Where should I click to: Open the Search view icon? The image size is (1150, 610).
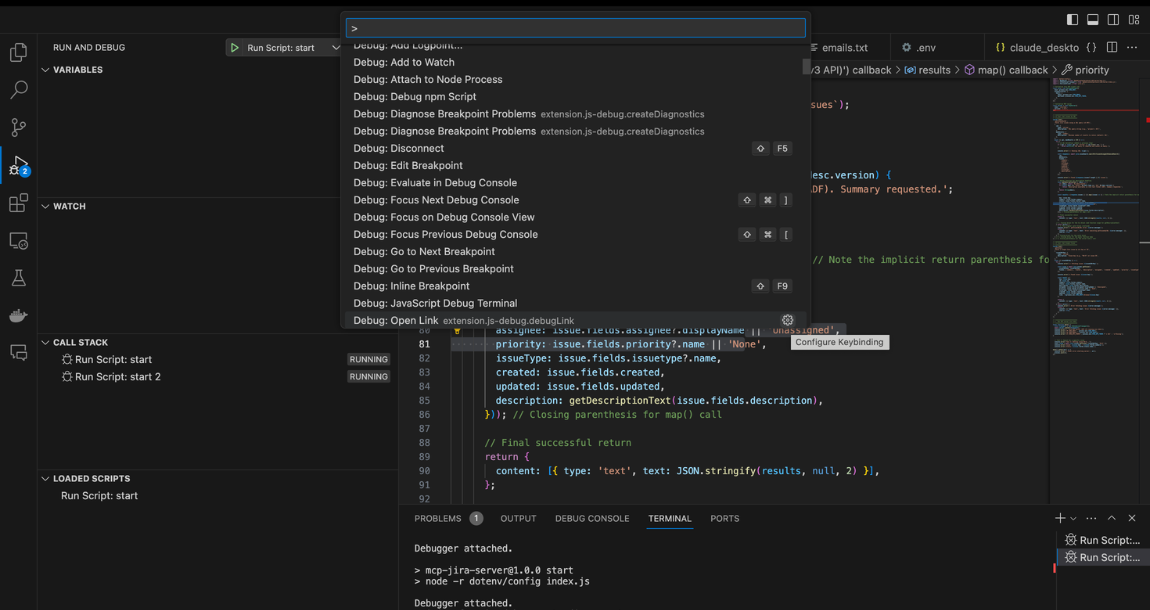tap(18, 90)
